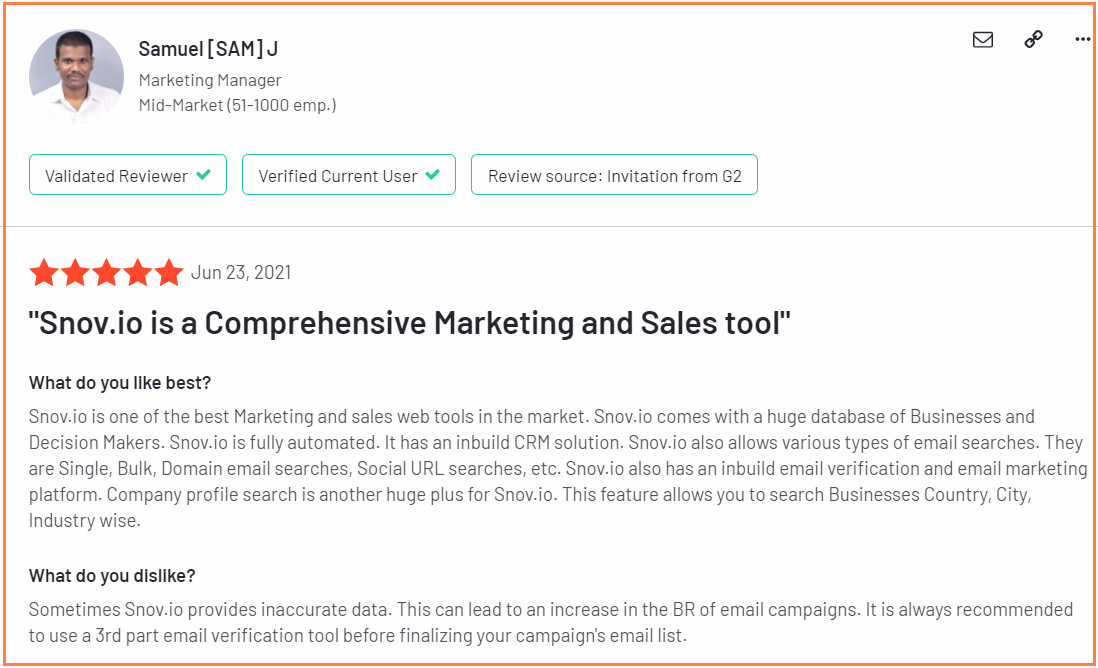Click the fourth rating star
The height and width of the screenshot is (668, 1098).
138,272
